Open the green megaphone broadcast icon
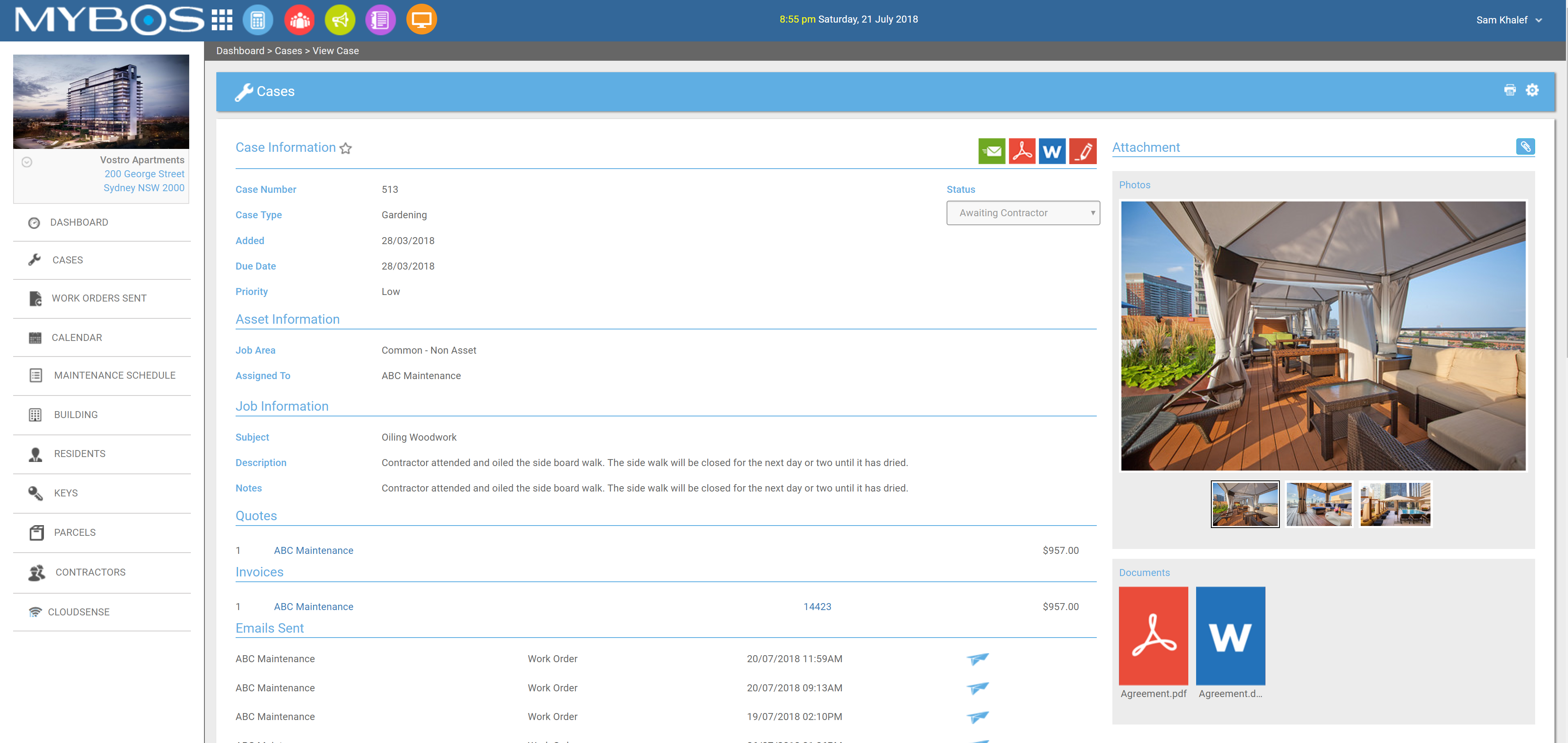Viewport: 1568px width, 743px height. point(339,20)
